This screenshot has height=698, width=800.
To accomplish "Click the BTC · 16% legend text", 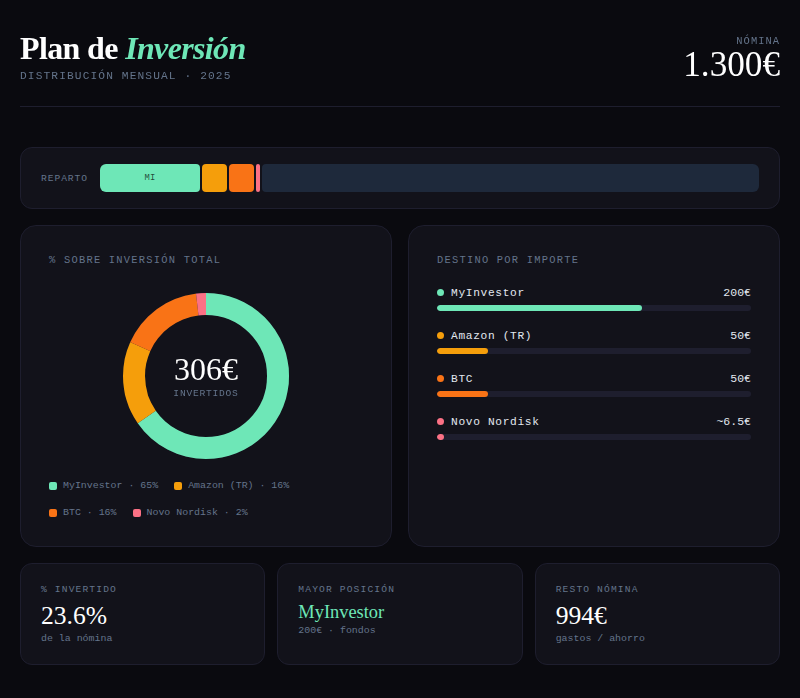I will [x=90, y=512].
